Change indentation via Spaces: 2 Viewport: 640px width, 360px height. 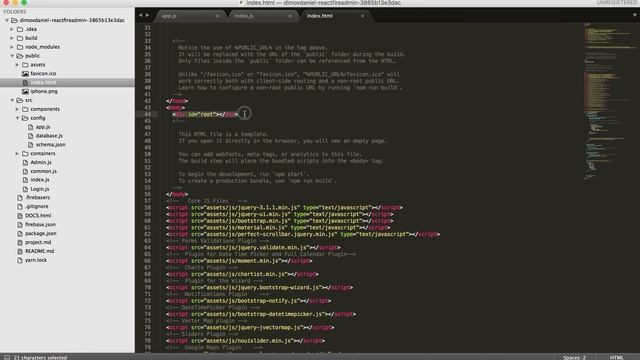574,357
